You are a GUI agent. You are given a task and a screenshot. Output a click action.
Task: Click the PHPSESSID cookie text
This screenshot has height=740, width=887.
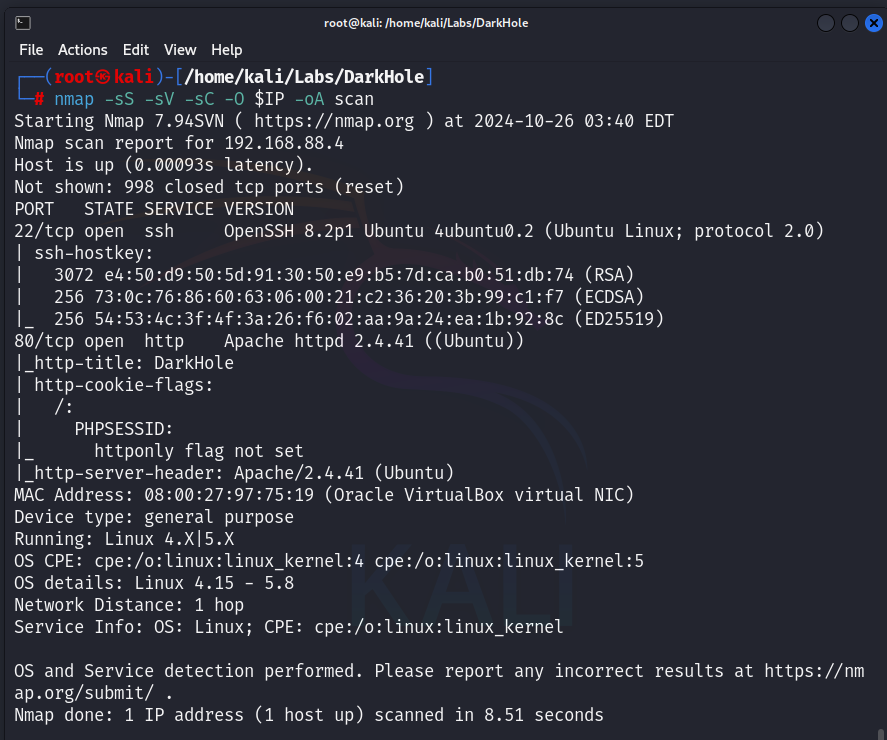click(124, 429)
